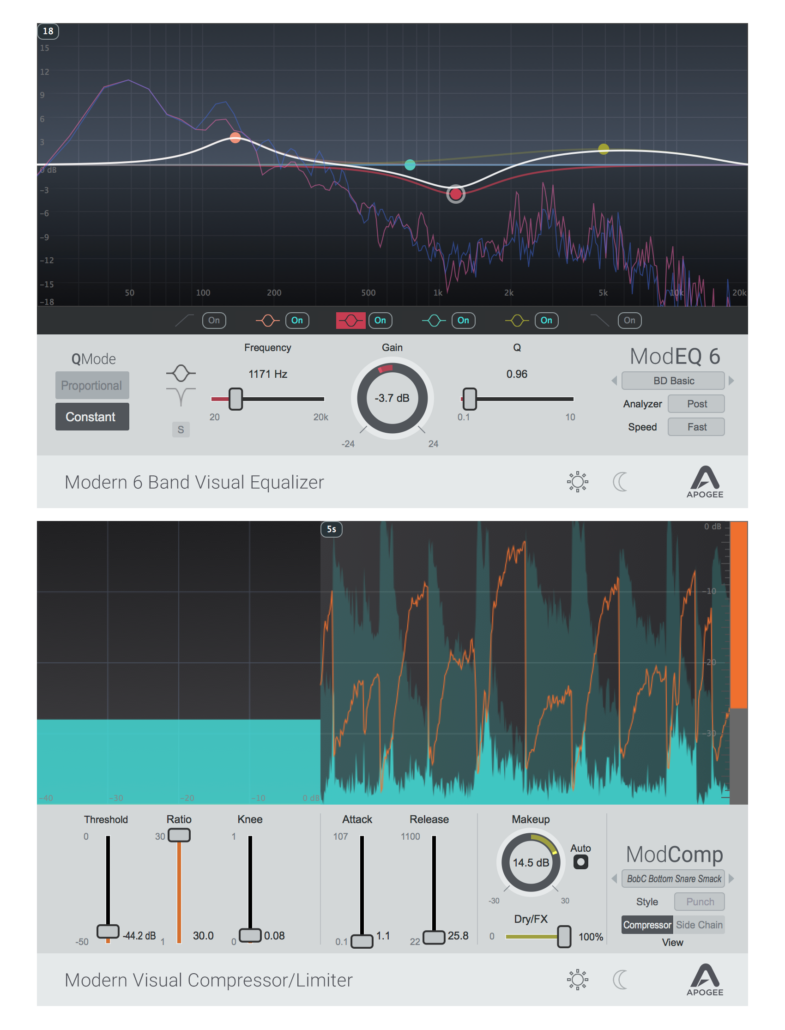This screenshot has width=785, height=1030.
Task: Select the high-pass filter band icon
Action: tap(185, 321)
